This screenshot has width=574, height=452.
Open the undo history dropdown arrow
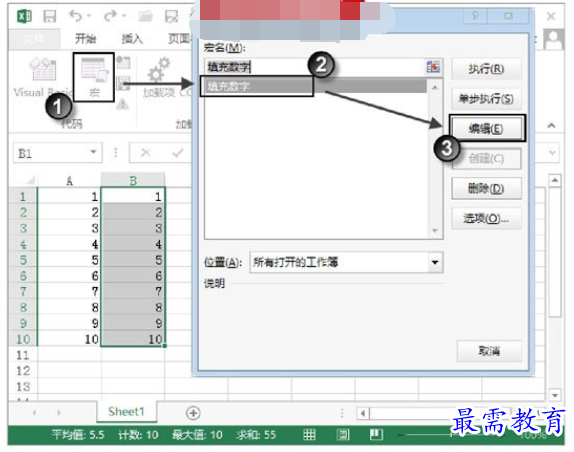pyautogui.click(x=89, y=16)
